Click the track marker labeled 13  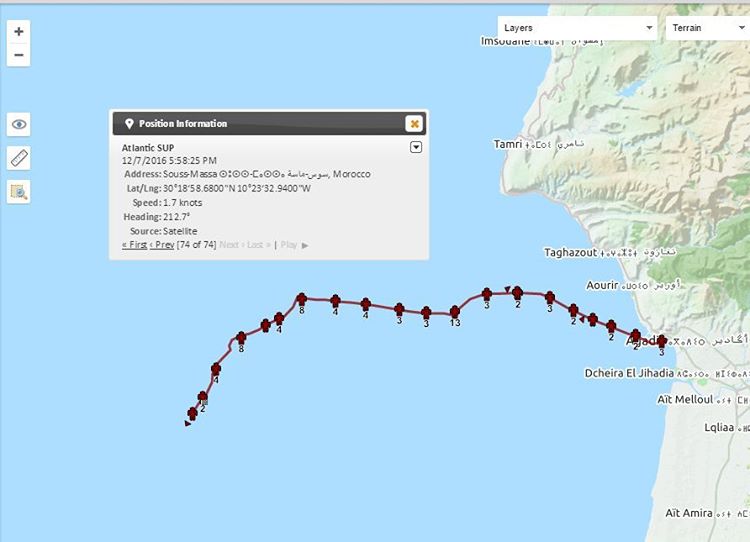455,313
